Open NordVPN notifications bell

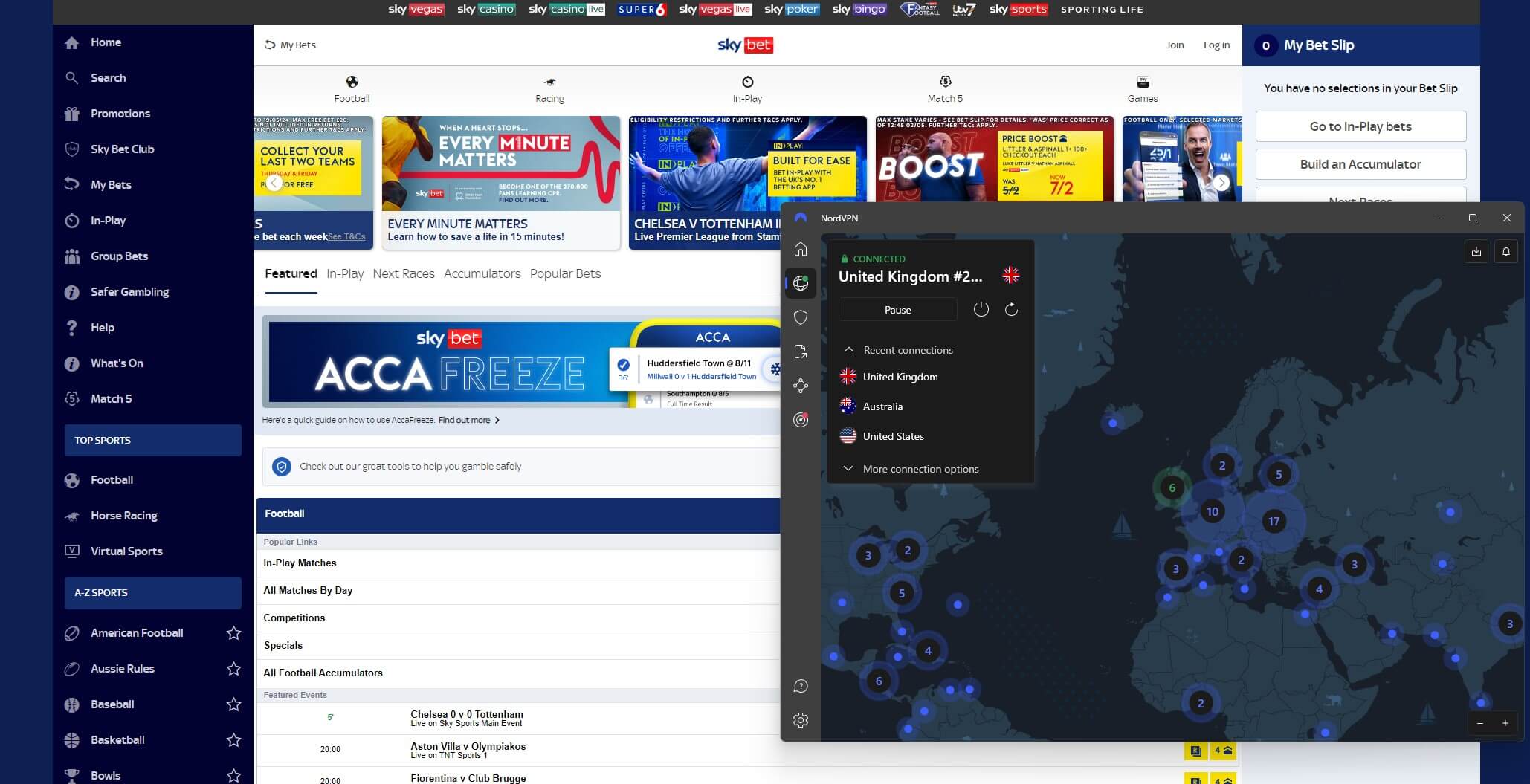click(x=1506, y=251)
